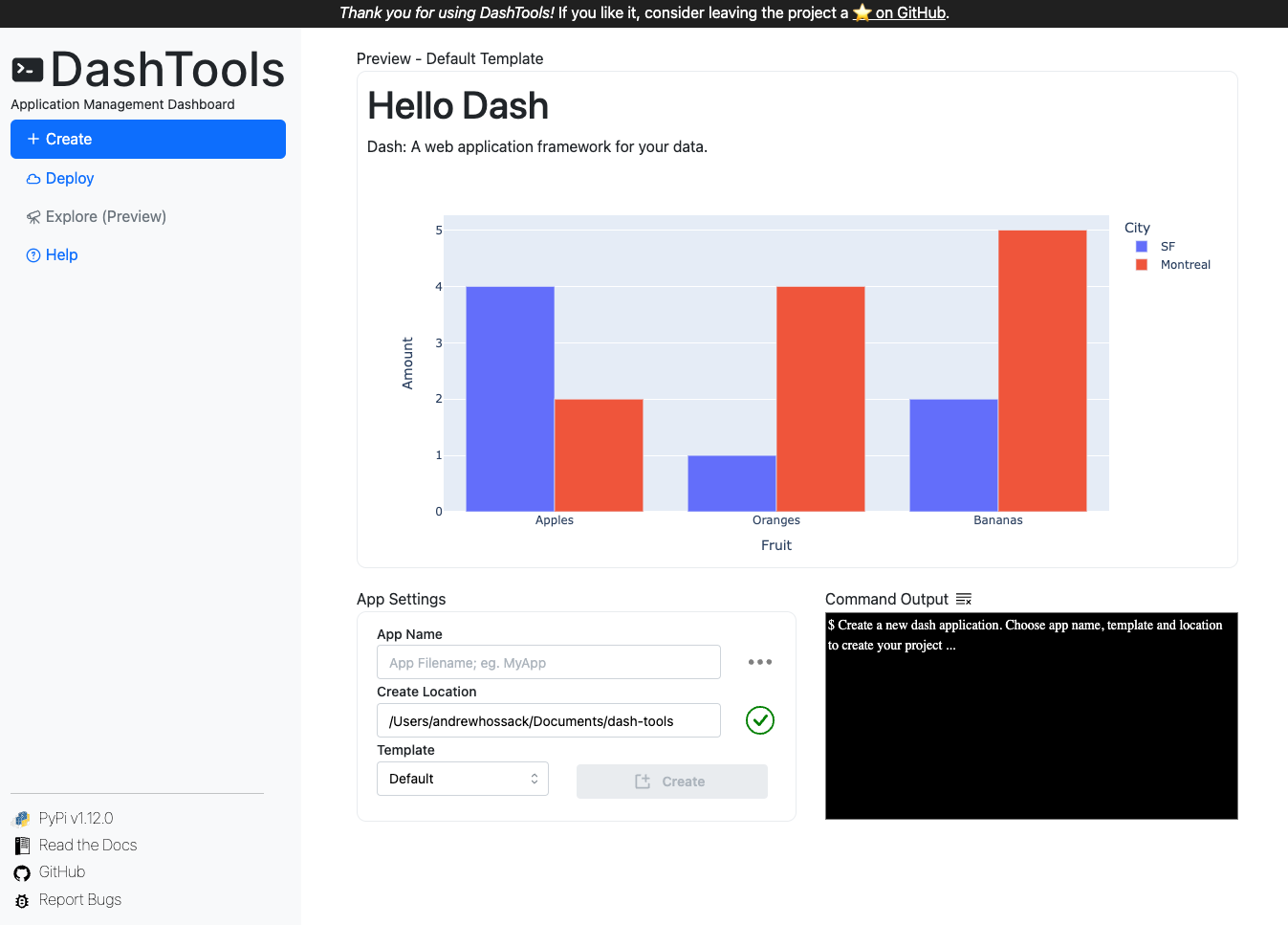The width and height of the screenshot is (1288, 925).
Task: Click the GitHub octocat icon in sidebar
Action: (x=22, y=872)
